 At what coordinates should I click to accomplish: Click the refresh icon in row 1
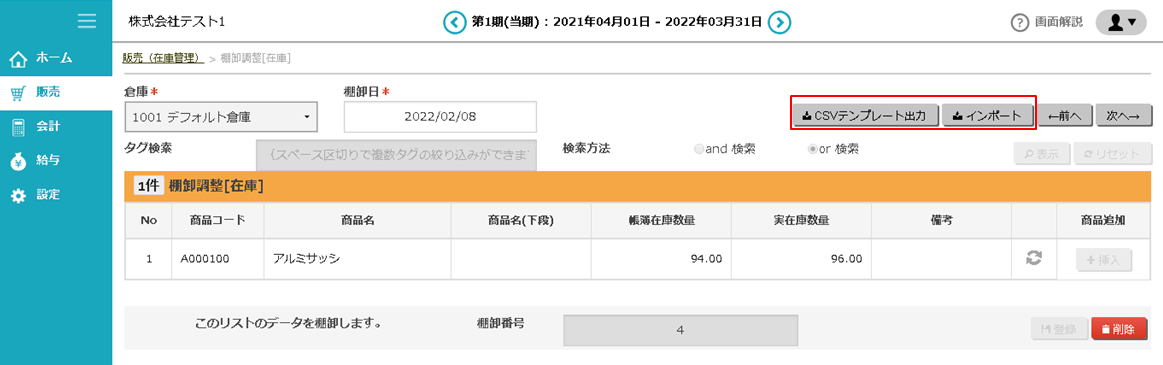tap(1033, 259)
